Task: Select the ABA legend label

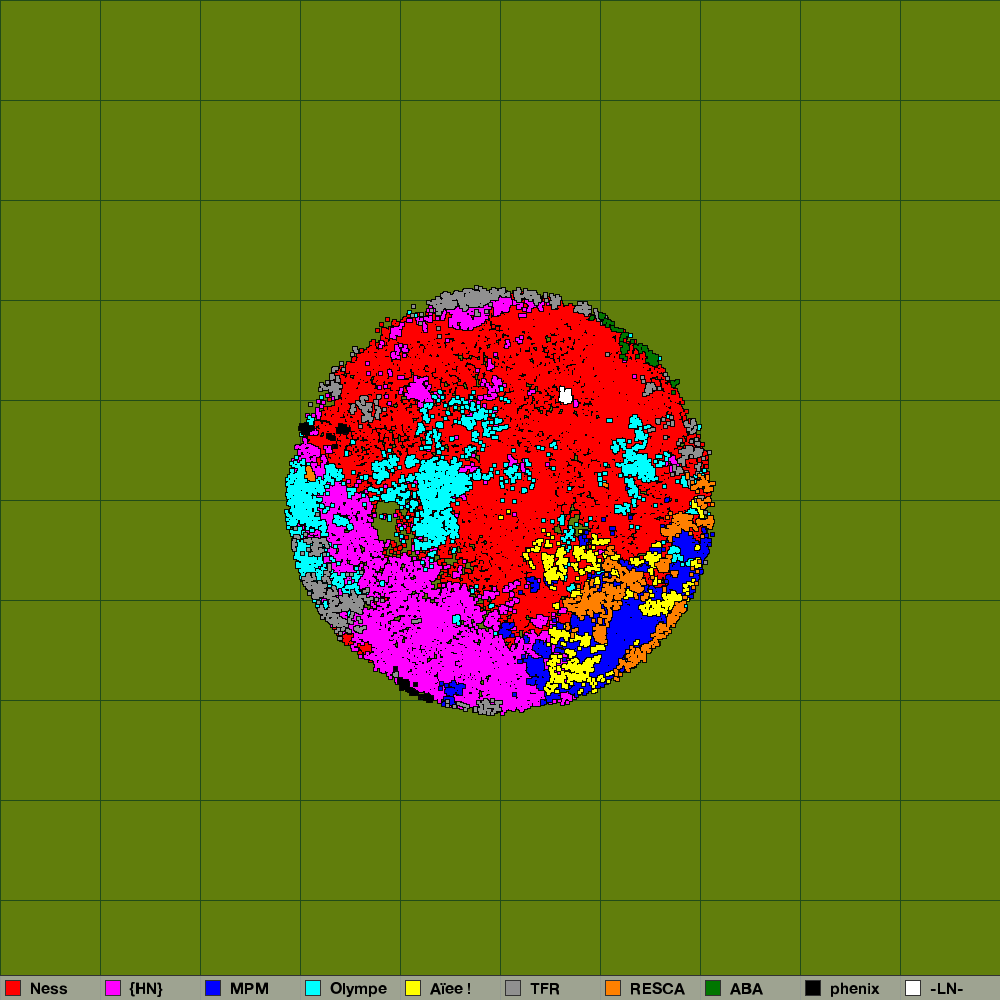Action: (746, 989)
